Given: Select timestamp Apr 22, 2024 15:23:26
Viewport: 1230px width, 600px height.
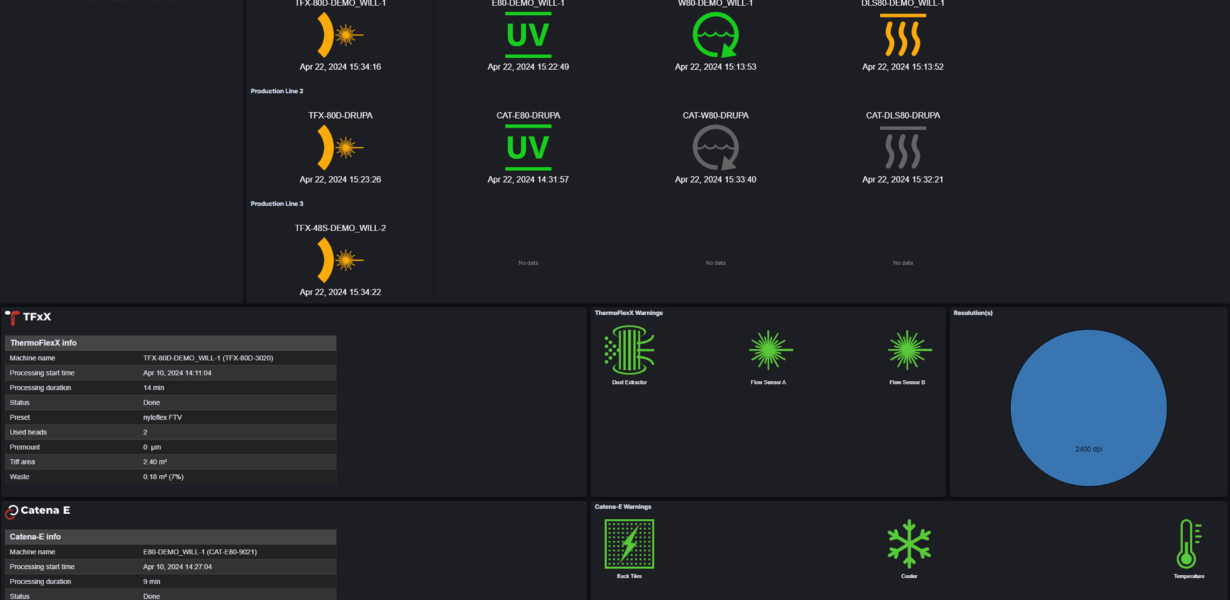Looking at the screenshot, I should pos(340,180).
